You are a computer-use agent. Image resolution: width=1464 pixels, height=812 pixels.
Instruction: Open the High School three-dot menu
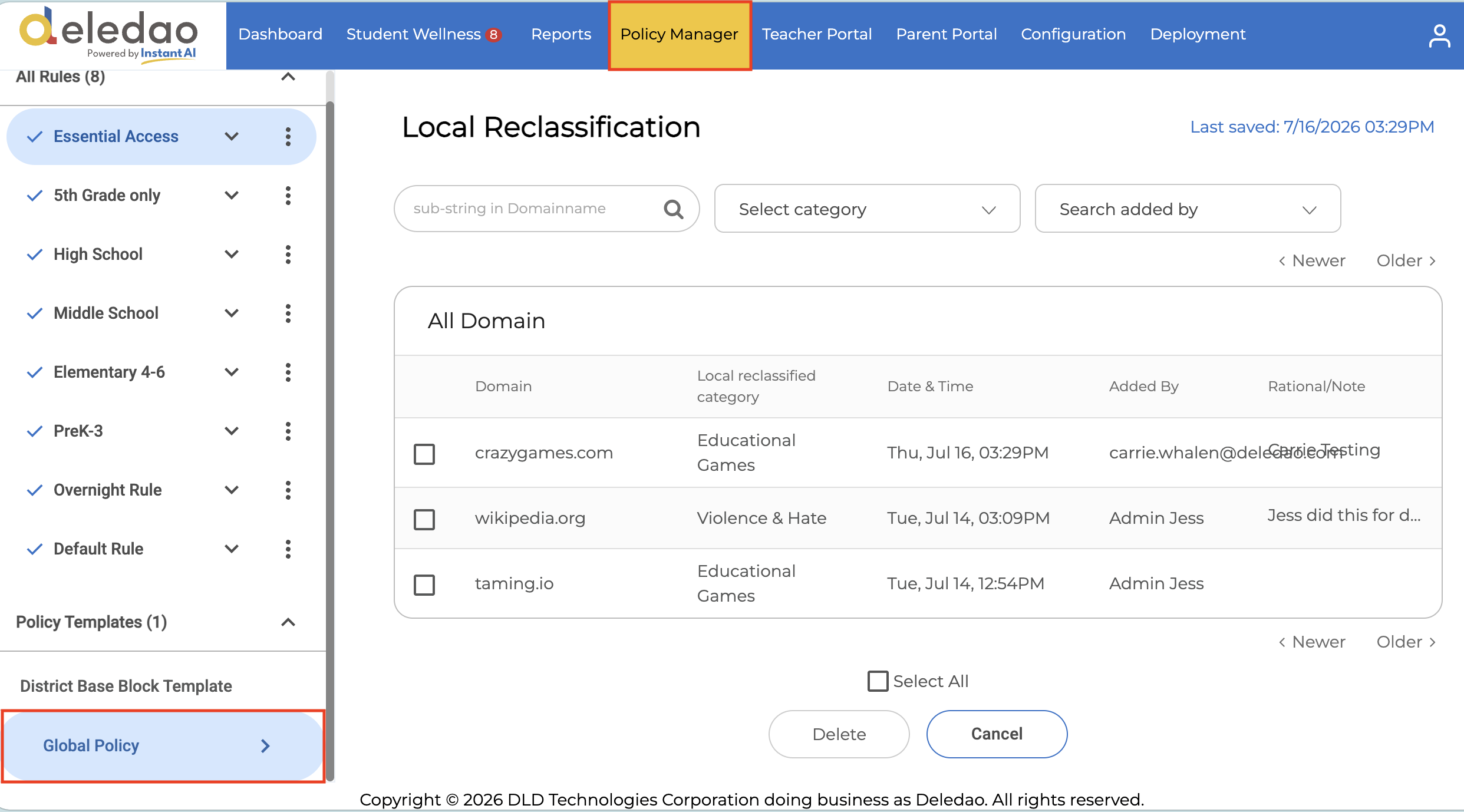pos(288,255)
